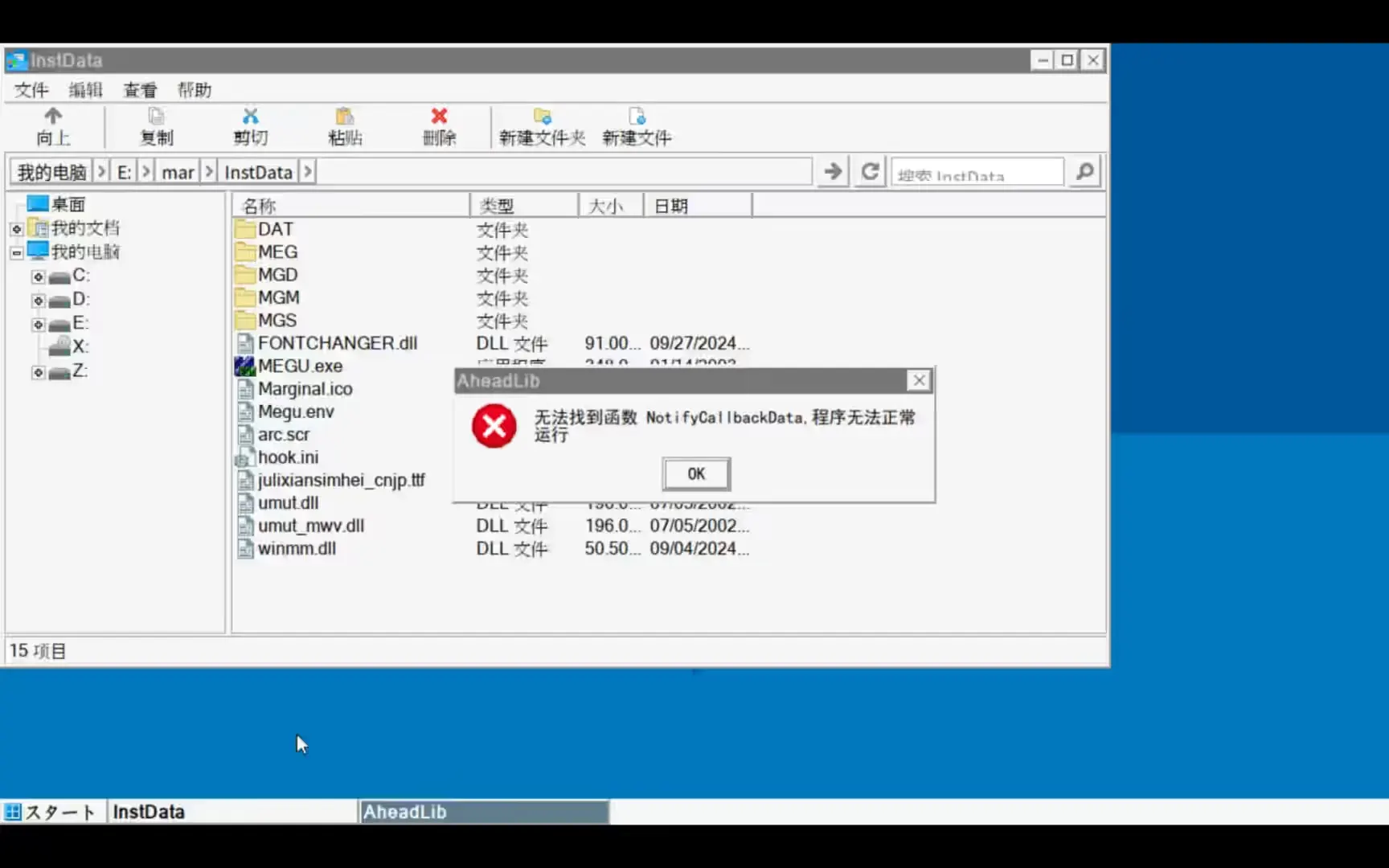The width and height of the screenshot is (1389, 868).
Task: Select the MGS folder icon
Action: tap(245, 321)
